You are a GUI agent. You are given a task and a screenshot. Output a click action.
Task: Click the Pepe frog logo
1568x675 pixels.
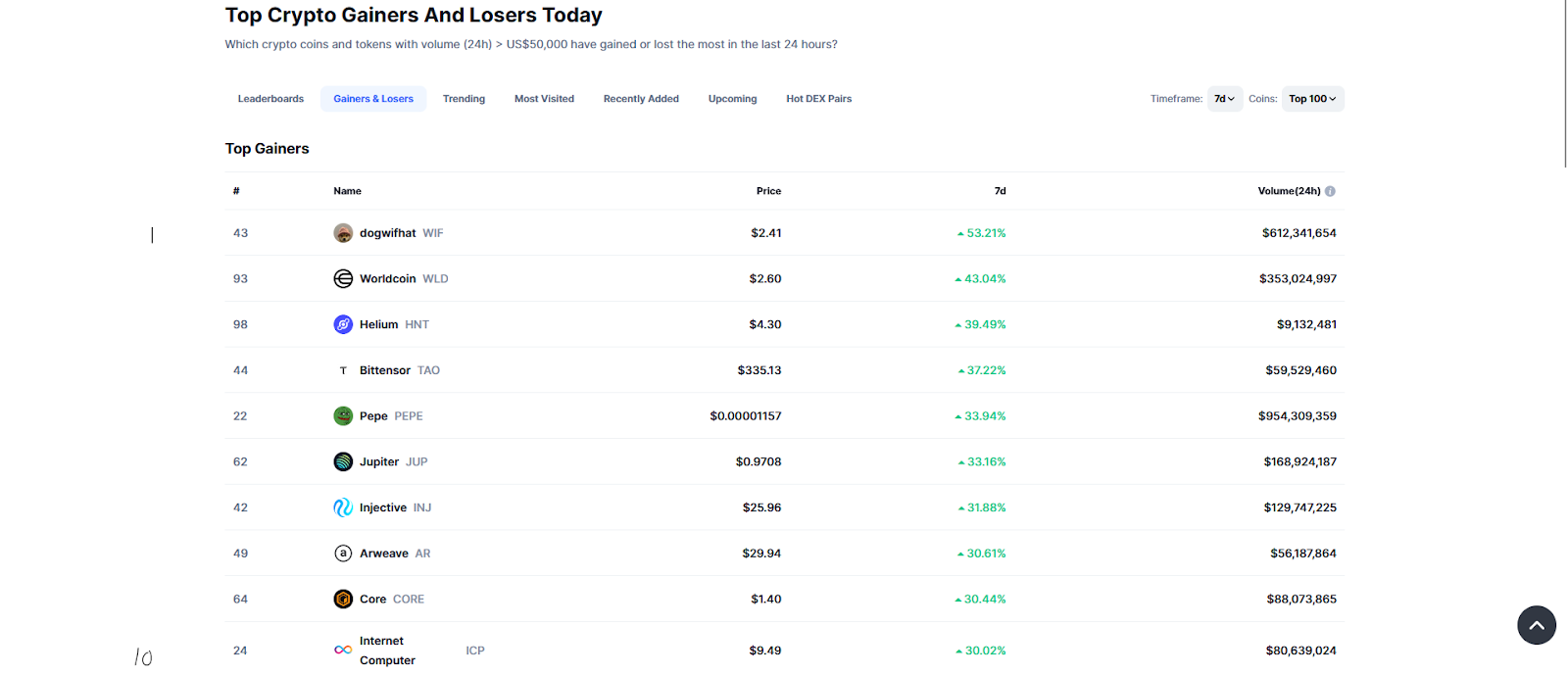click(x=343, y=416)
